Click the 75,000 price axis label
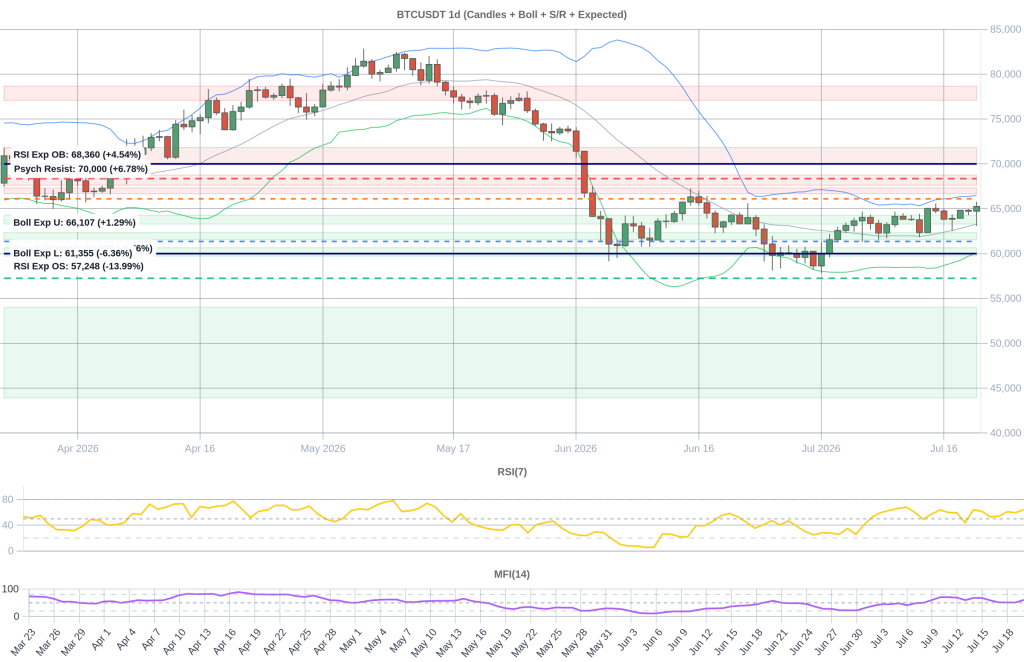This screenshot has width=1024, height=662. pos(1005,119)
